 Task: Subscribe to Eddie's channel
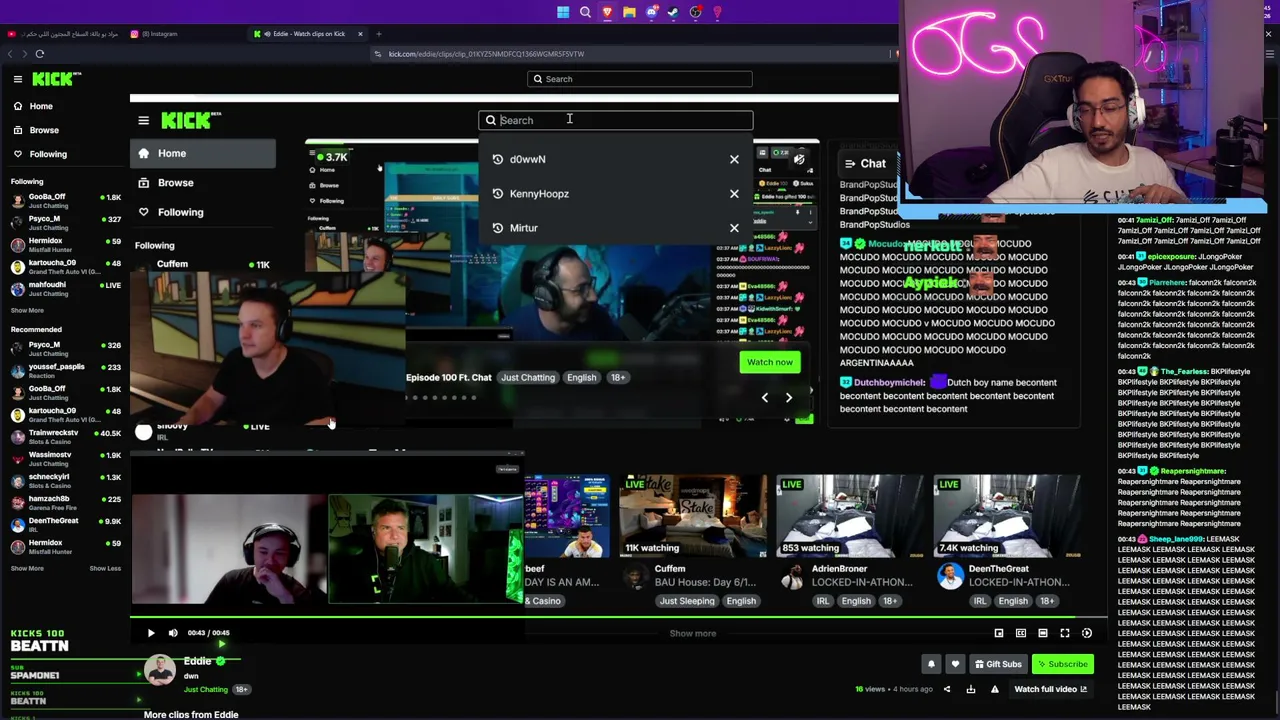[1062, 664]
